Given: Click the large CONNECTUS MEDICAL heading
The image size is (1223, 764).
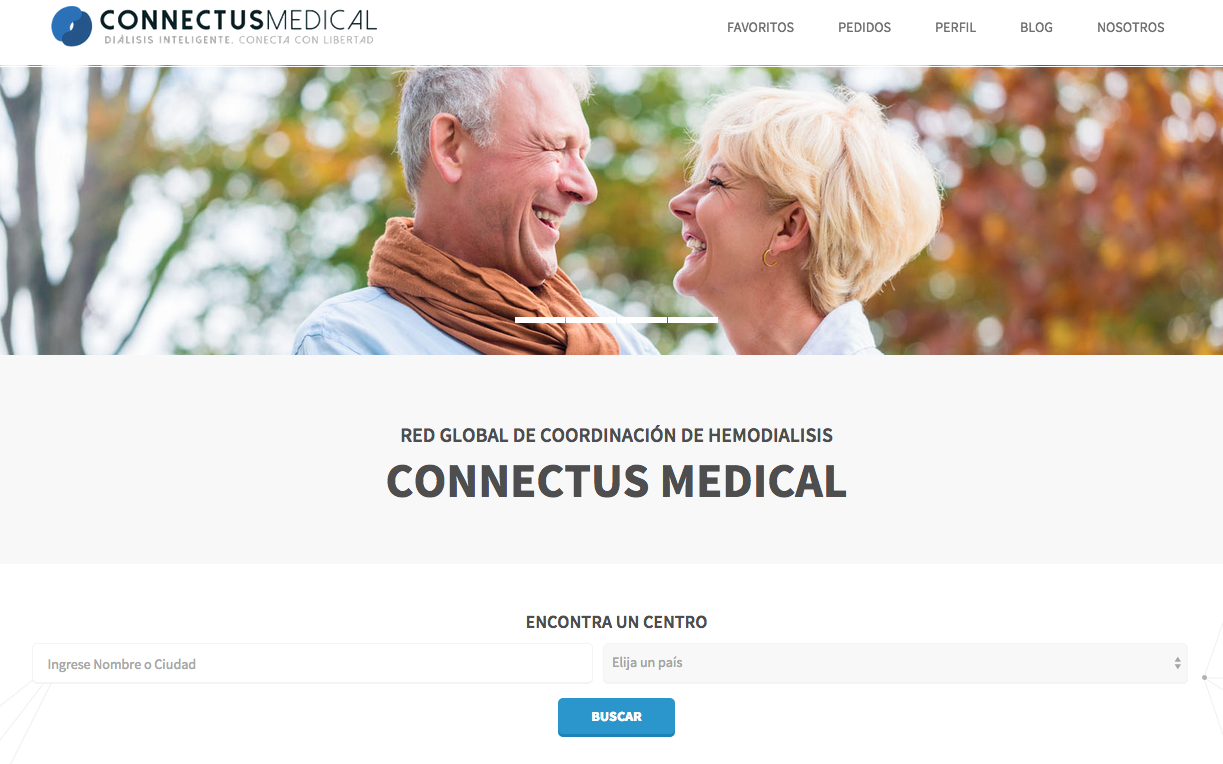Looking at the screenshot, I should (x=616, y=481).
